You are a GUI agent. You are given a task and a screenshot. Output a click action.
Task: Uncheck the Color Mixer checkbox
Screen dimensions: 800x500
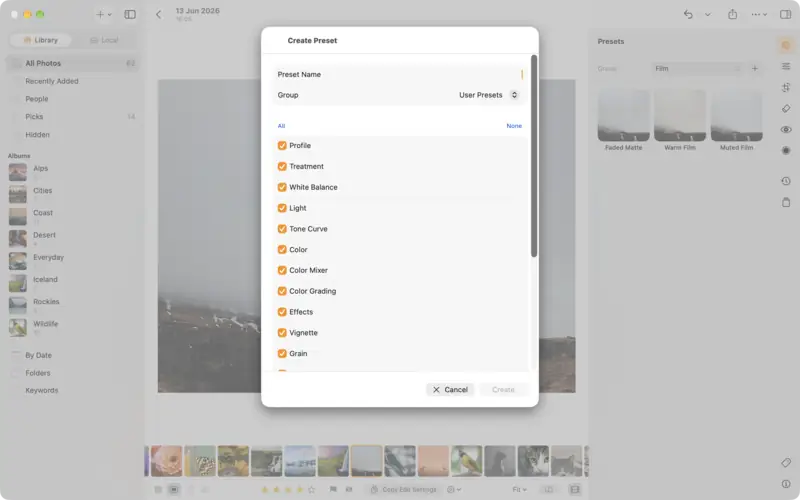point(282,270)
